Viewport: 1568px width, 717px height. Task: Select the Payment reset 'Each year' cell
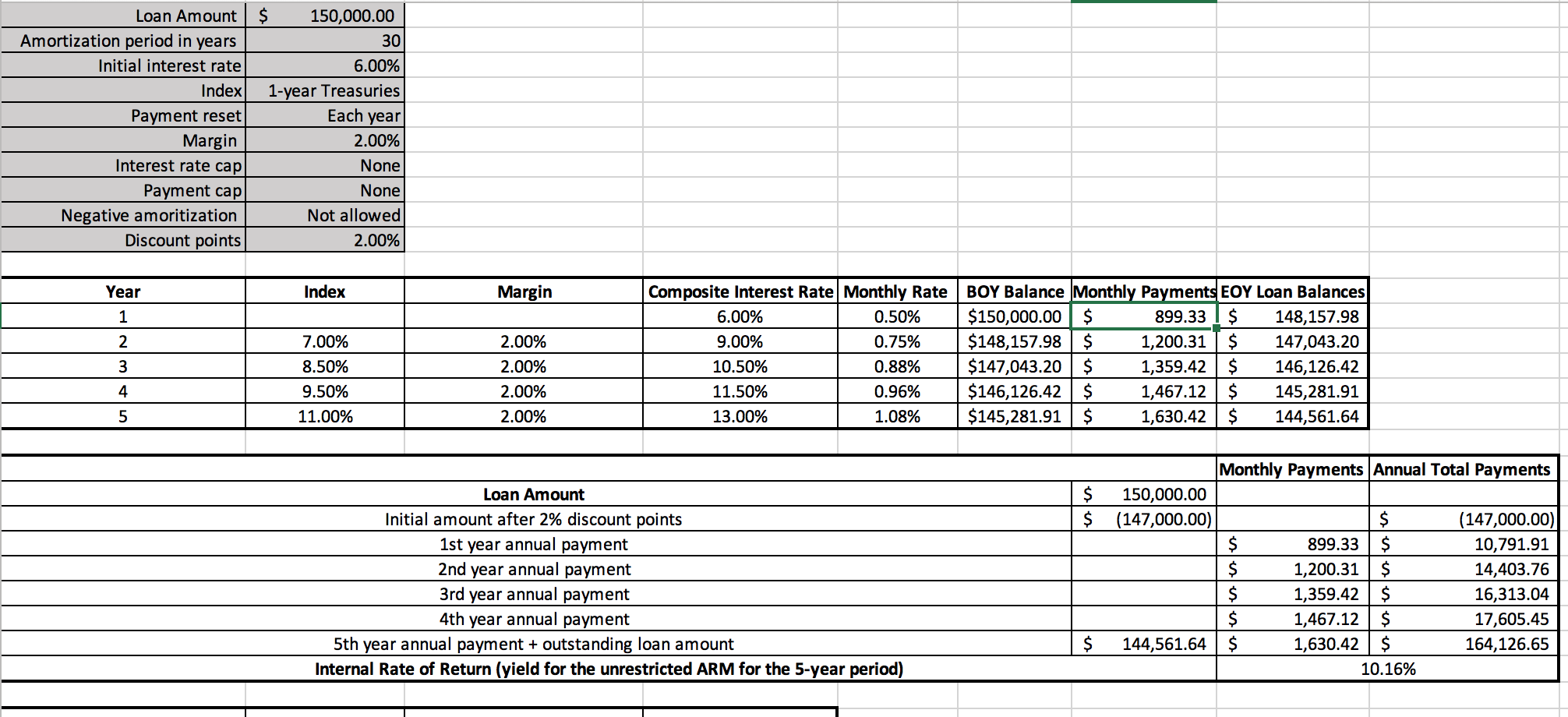325,115
